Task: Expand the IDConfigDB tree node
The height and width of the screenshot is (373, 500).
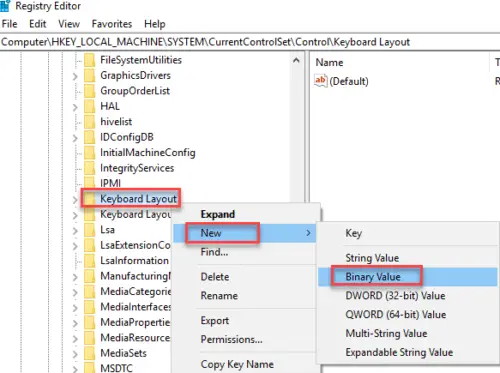Action: click(x=75, y=138)
